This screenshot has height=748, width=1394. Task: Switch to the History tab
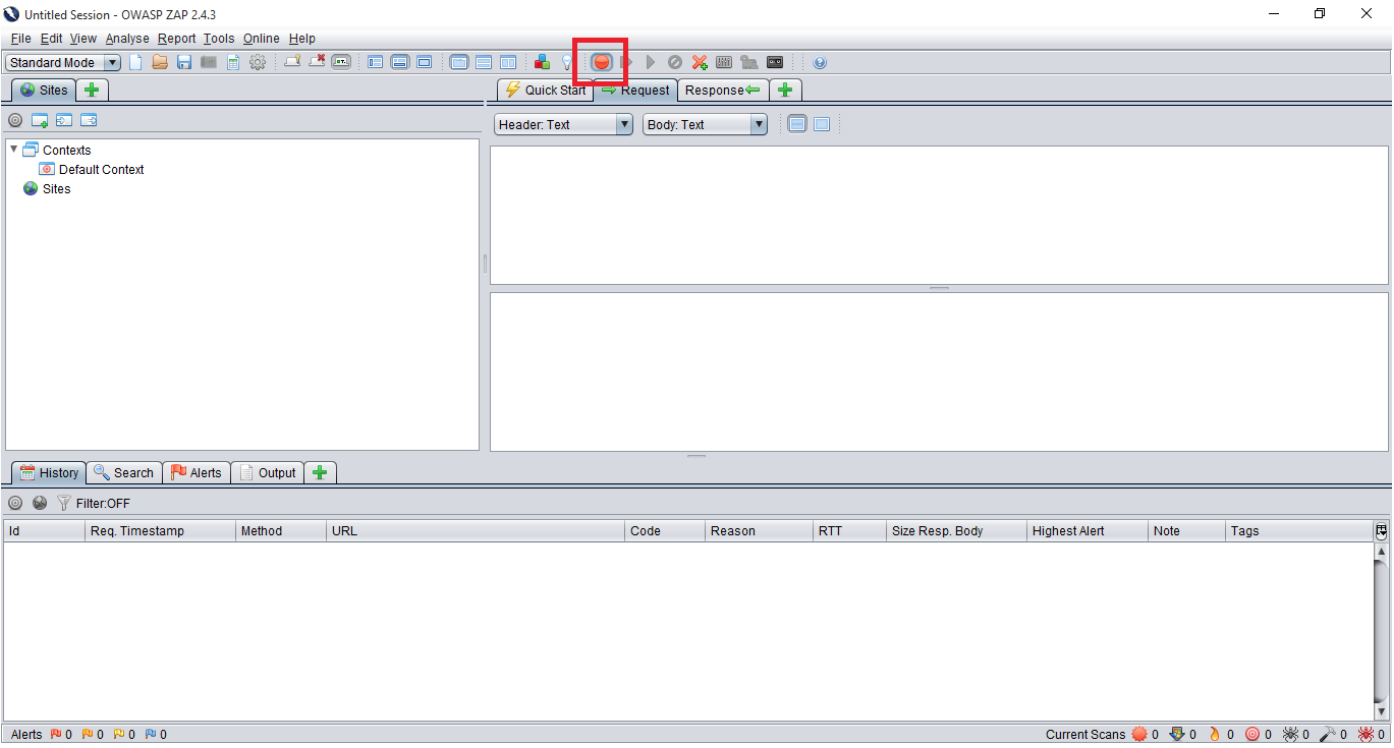[49, 472]
